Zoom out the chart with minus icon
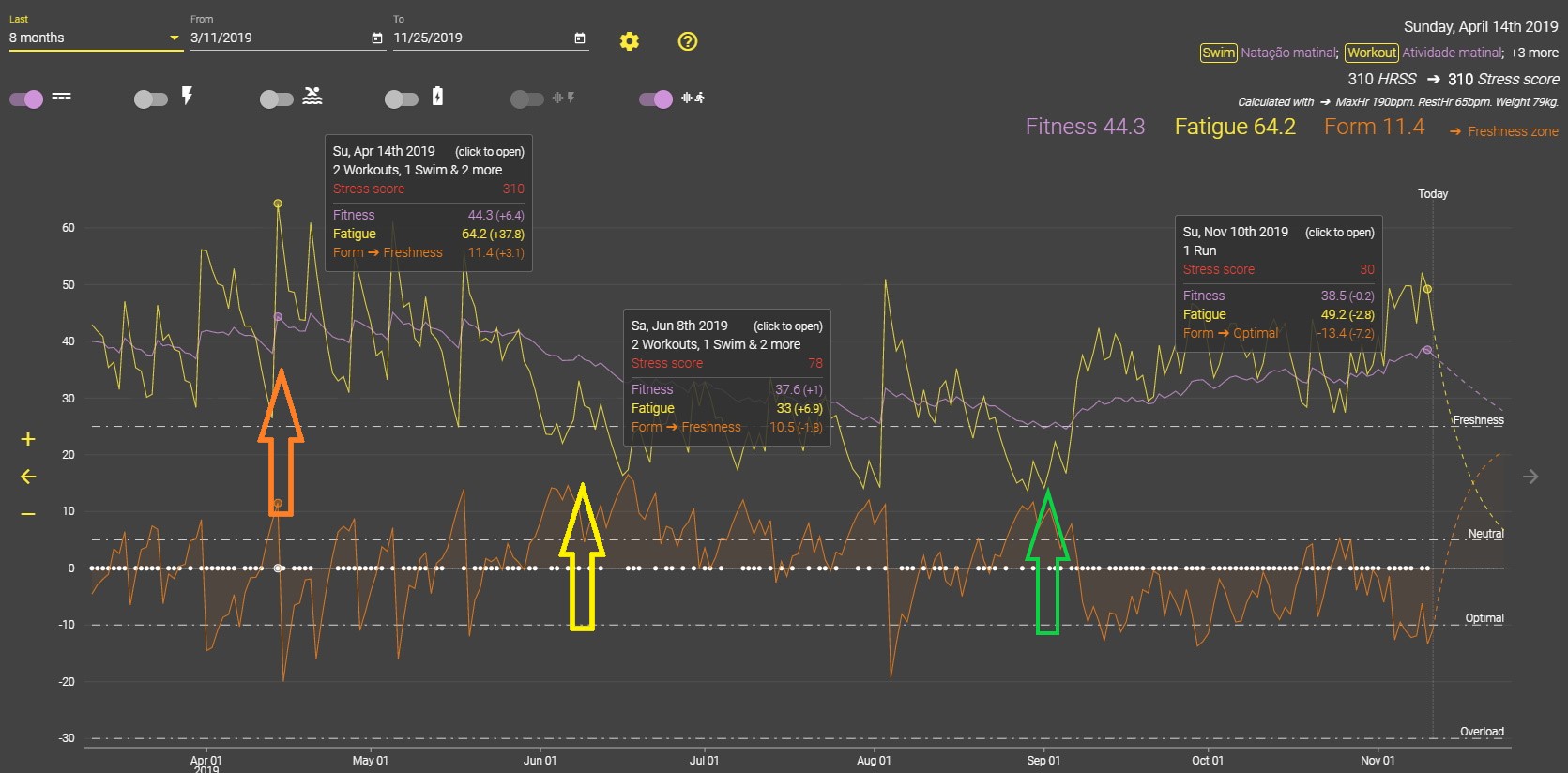 28,513
